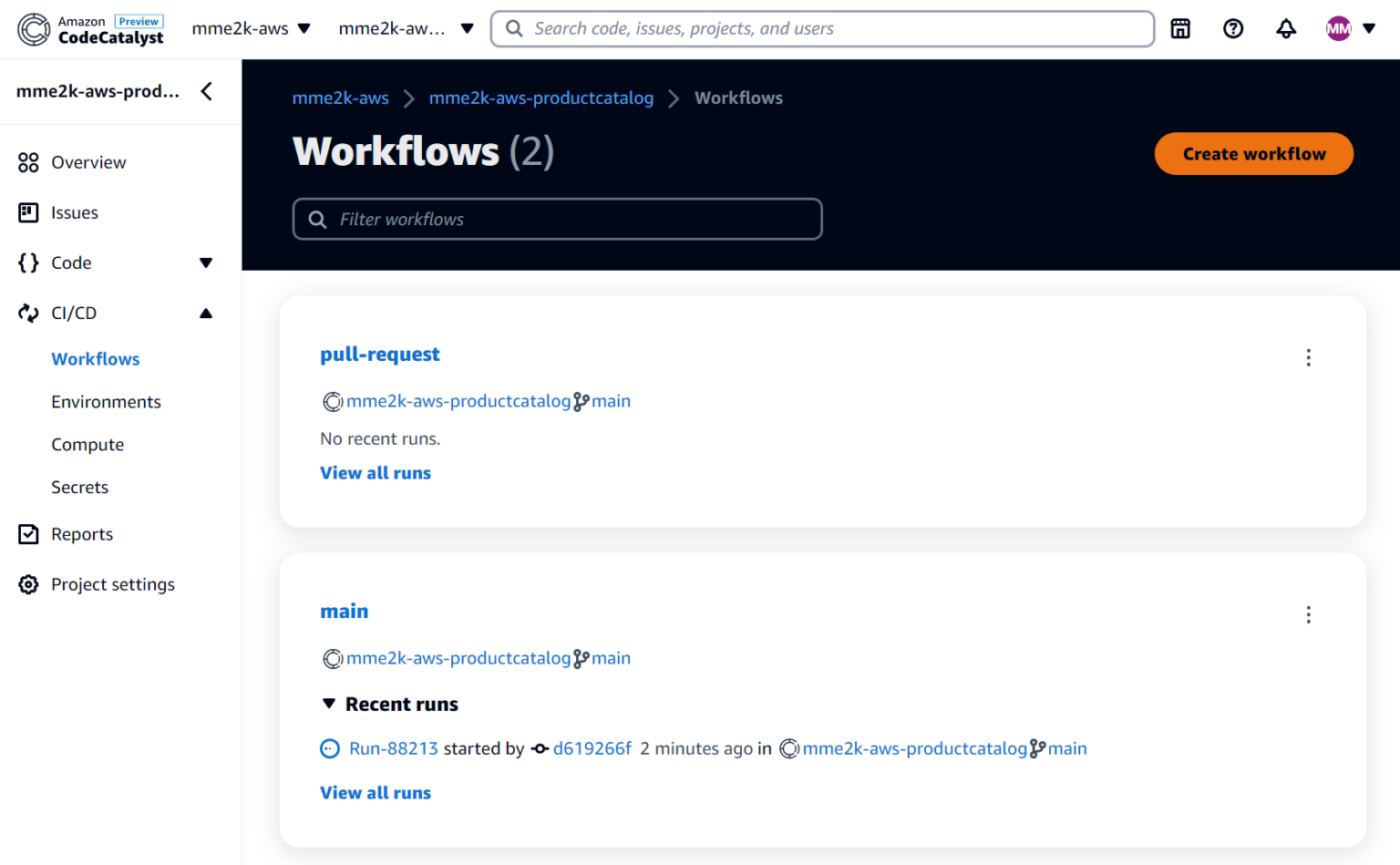Open the main workflow actions menu
The image size is (1400, 865).
(x=1308, y=614)
